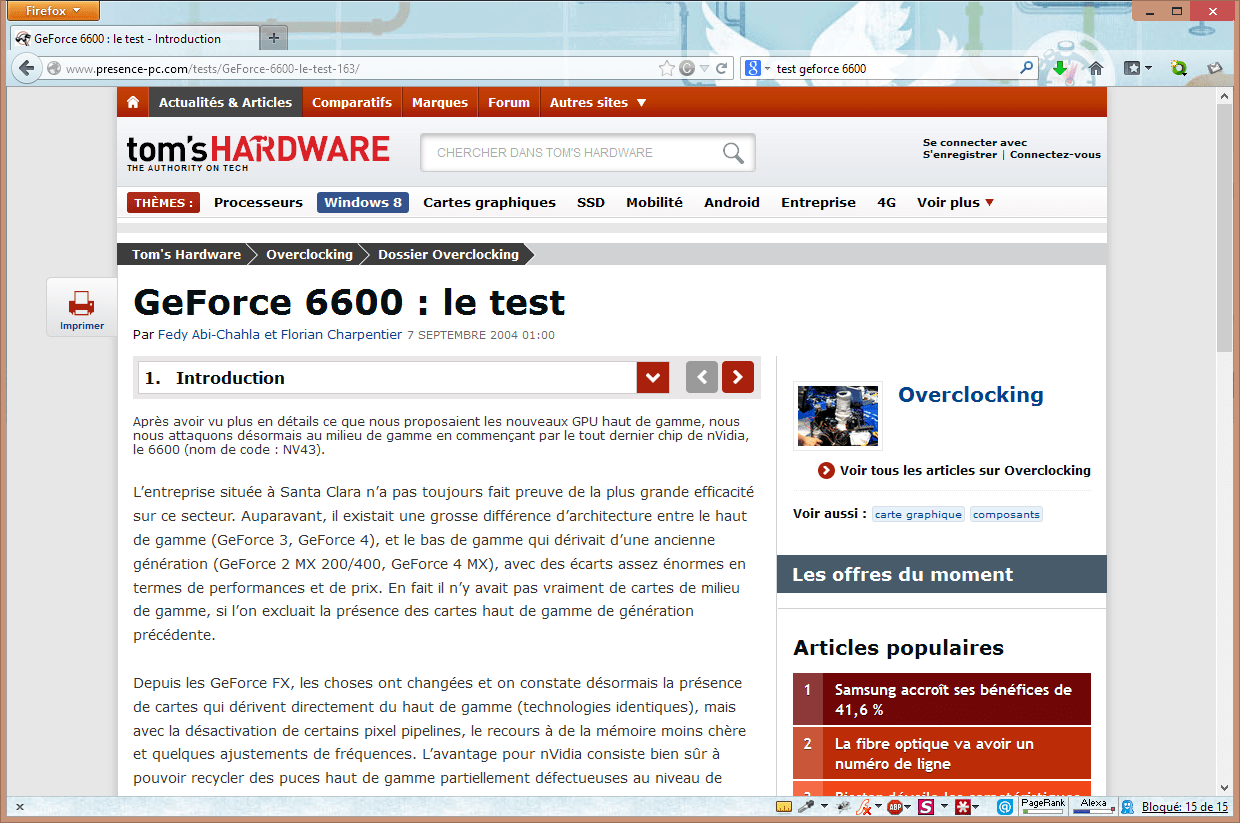
Task: Click the Google search magnifier in the search bar
Action: [1026, 68]
